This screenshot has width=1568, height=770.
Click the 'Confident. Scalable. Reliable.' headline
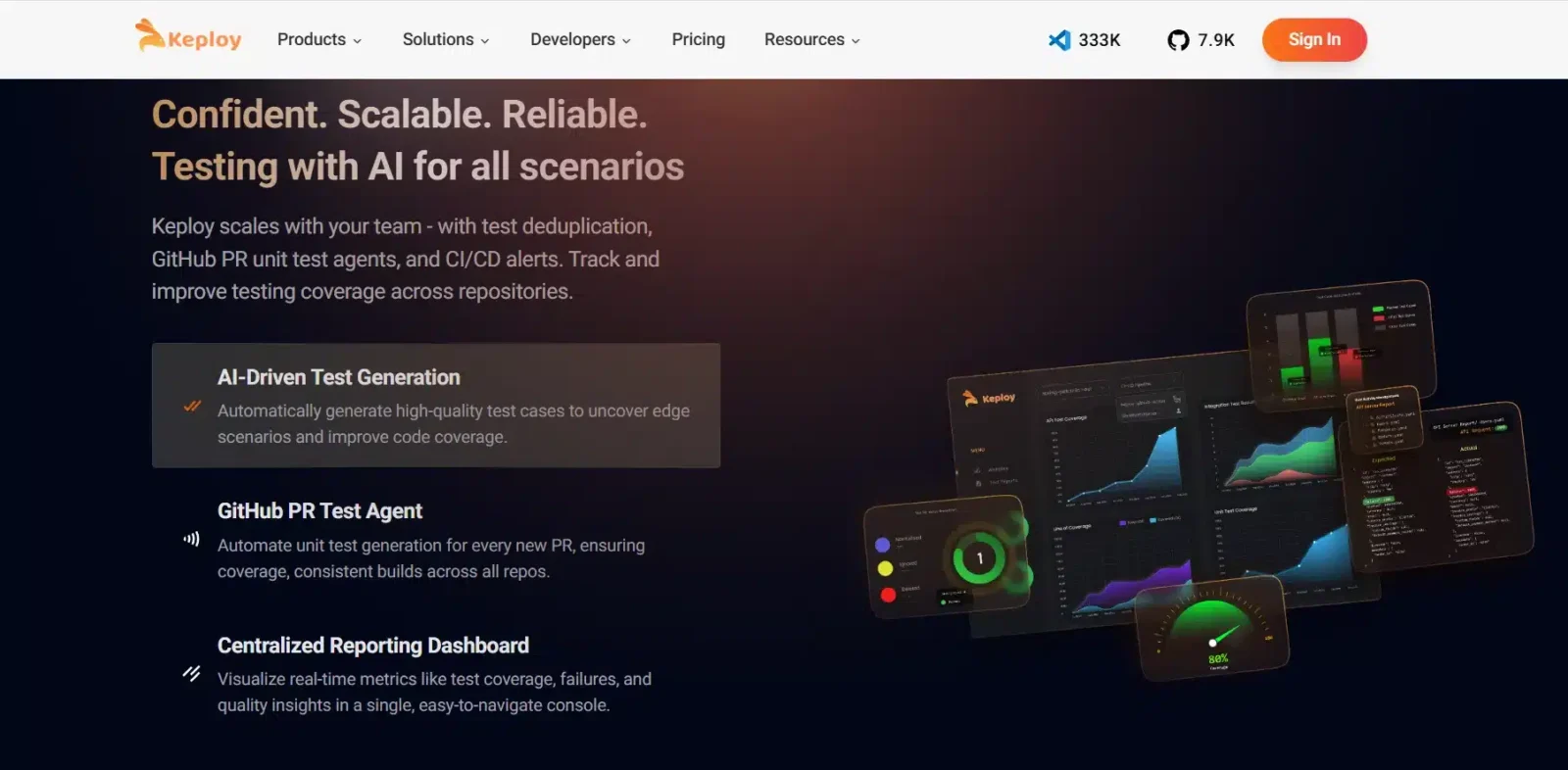[x=400, y=115]
